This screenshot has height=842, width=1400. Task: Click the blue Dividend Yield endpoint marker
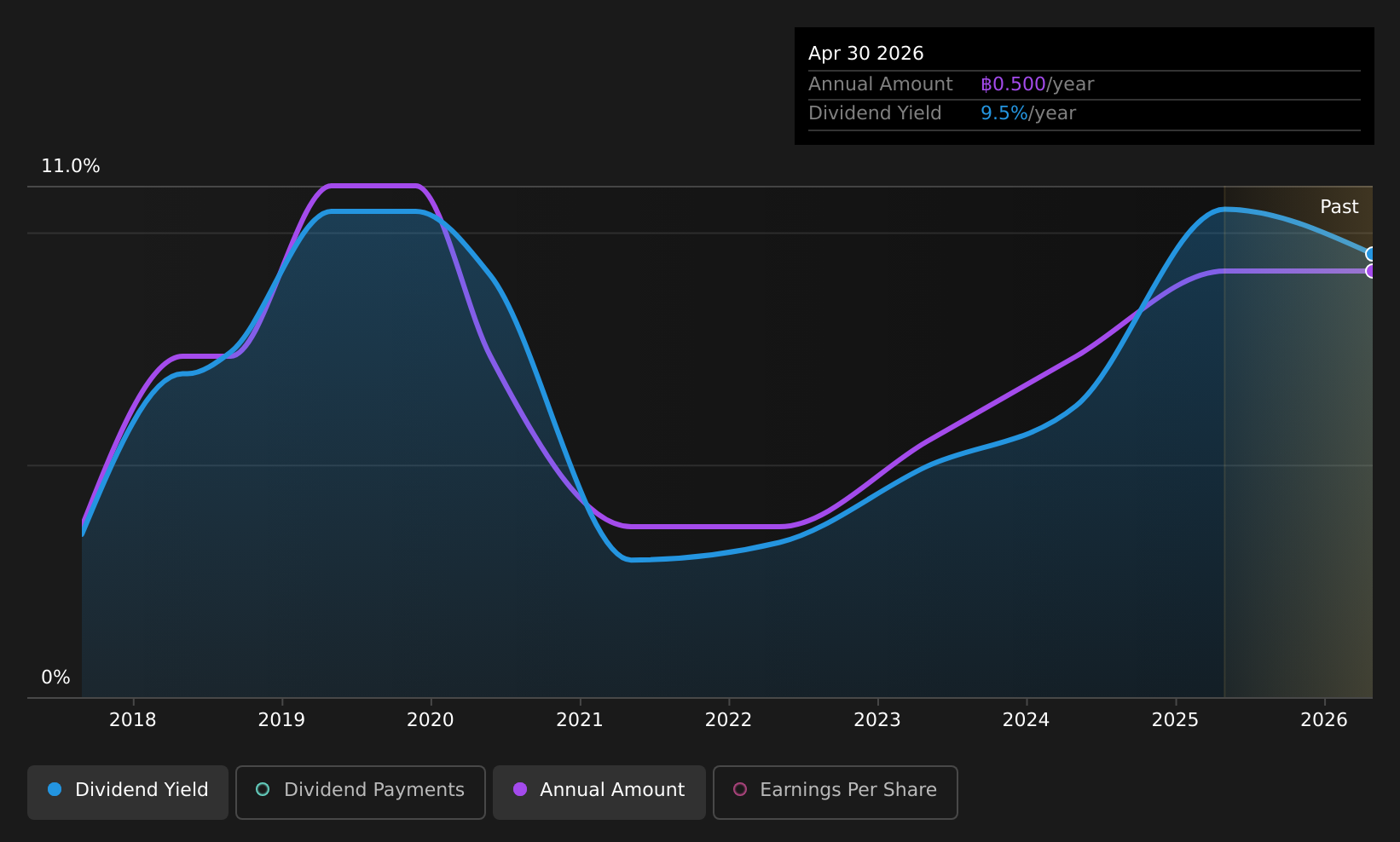1371,254
